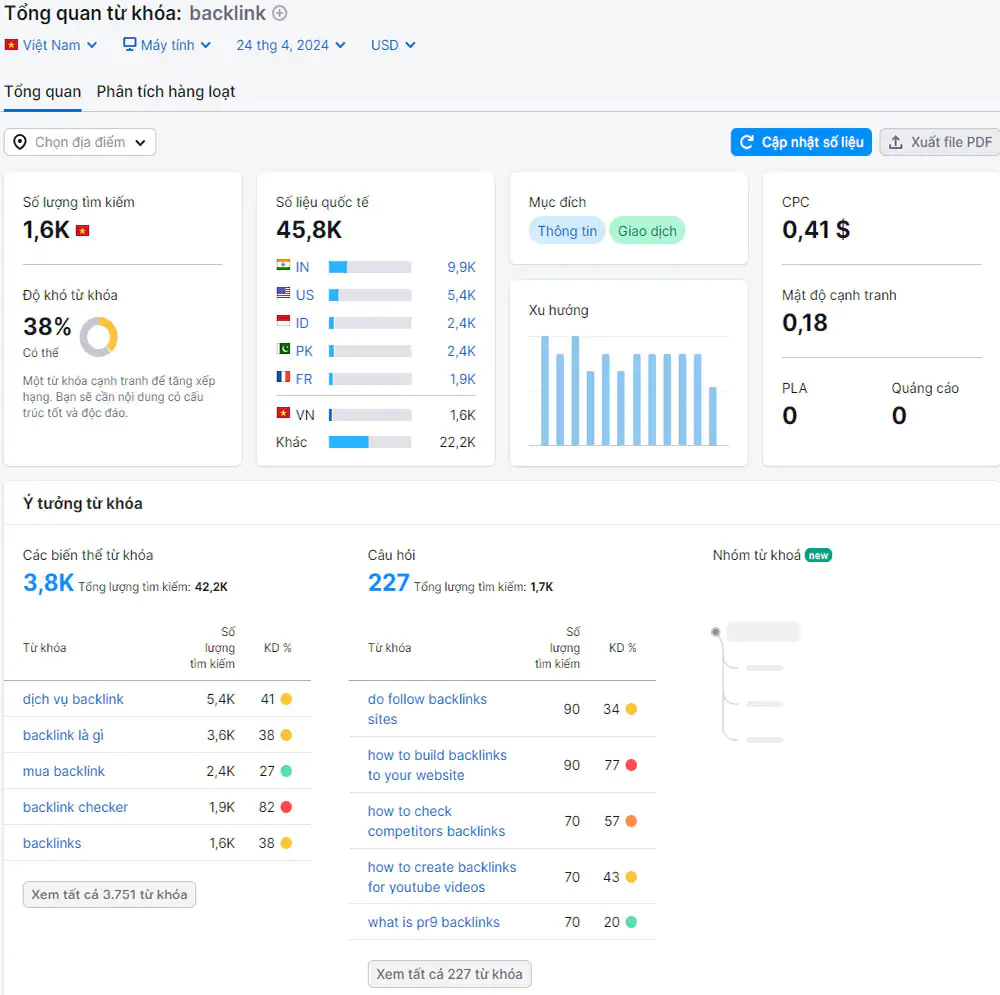This screenshot has height=995, width=1000.
Task: Select the Tổng quan tab
Action: click(43, 91)
